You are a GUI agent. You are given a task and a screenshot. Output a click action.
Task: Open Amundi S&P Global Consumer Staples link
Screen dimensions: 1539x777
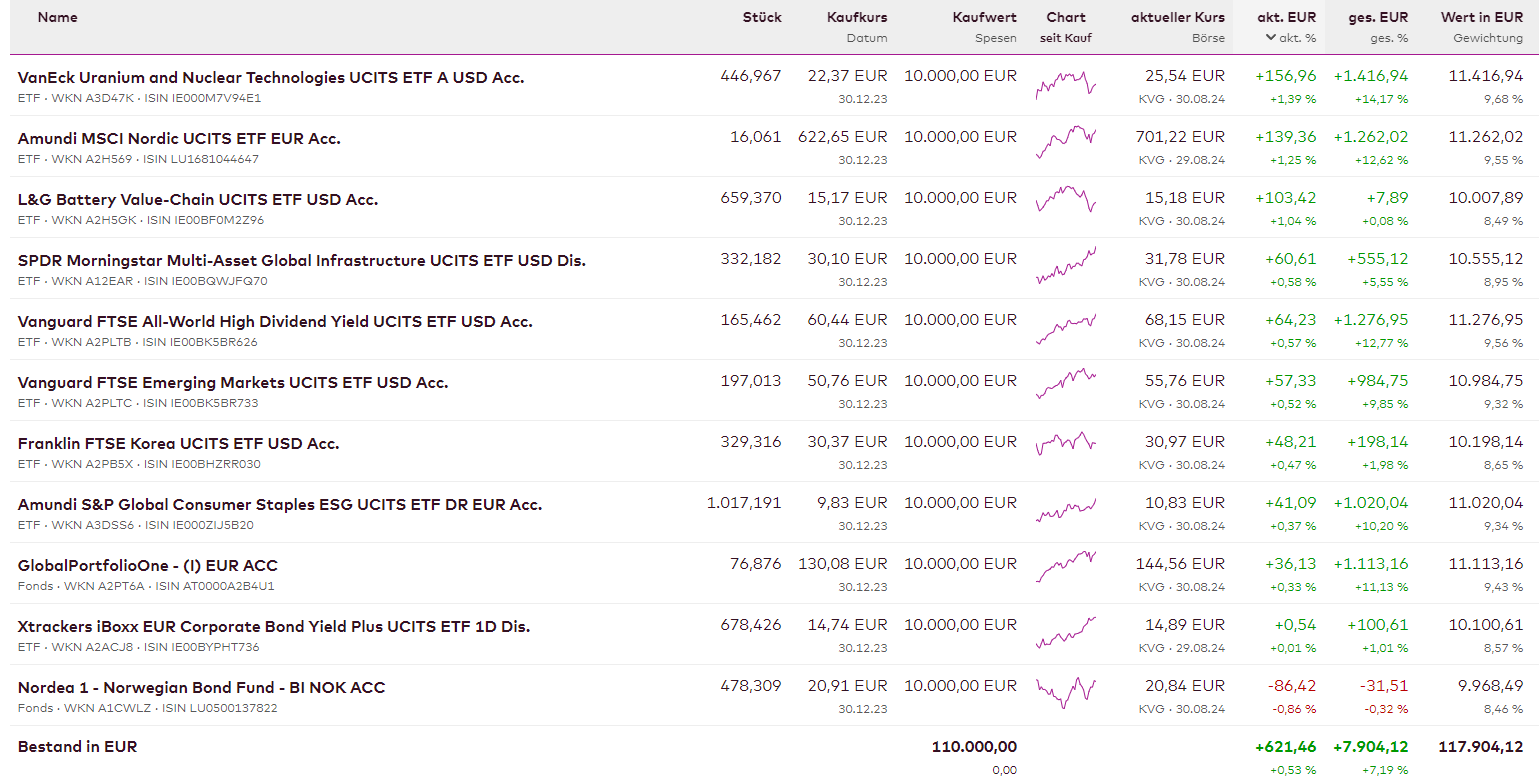point(280,505)
